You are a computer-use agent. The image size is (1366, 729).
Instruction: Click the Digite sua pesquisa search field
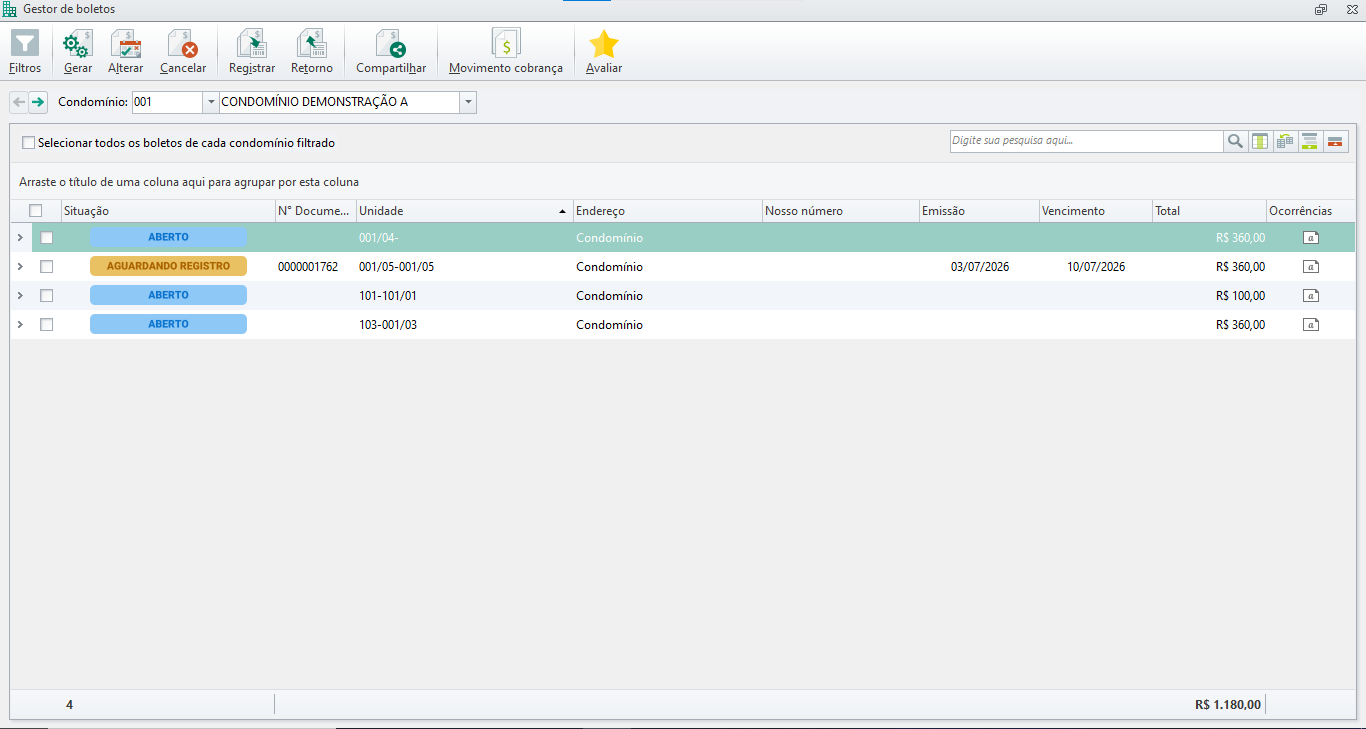tap(1086, 141)
